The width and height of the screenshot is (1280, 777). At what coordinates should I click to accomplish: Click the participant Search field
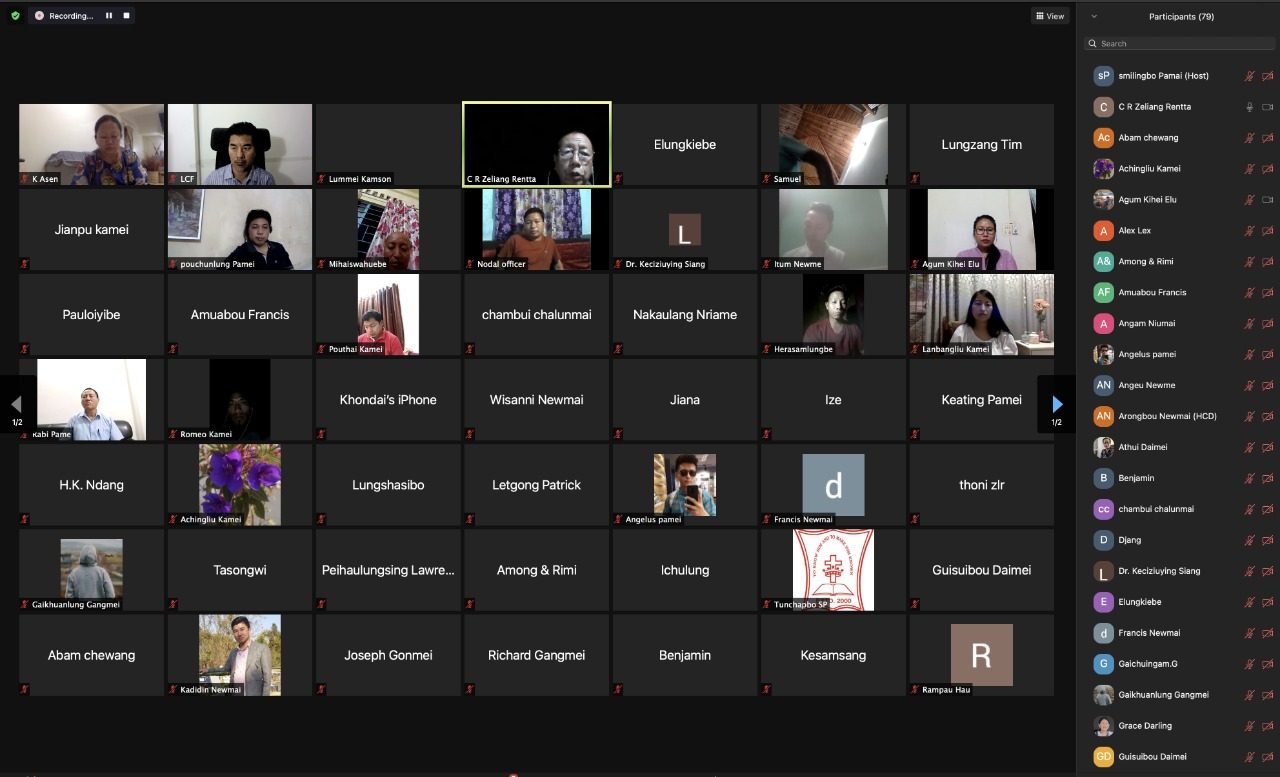pos(1180,44)
